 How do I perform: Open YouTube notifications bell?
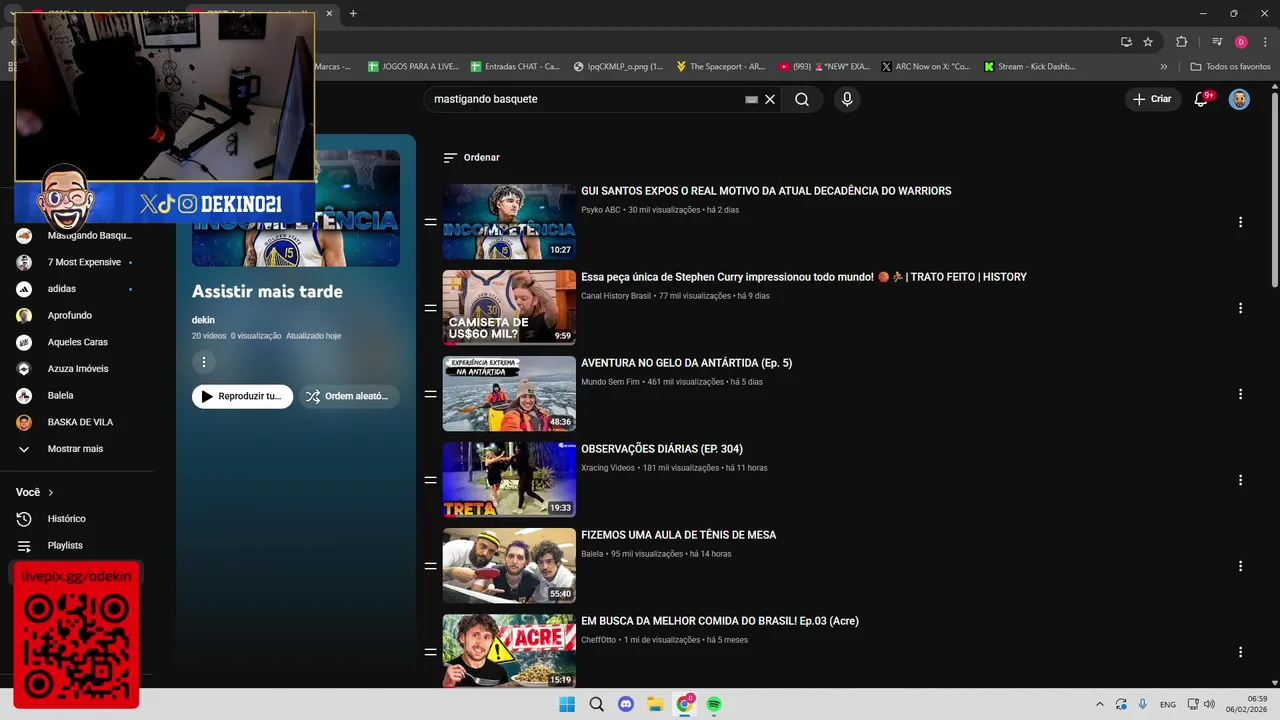point(1202,99)
